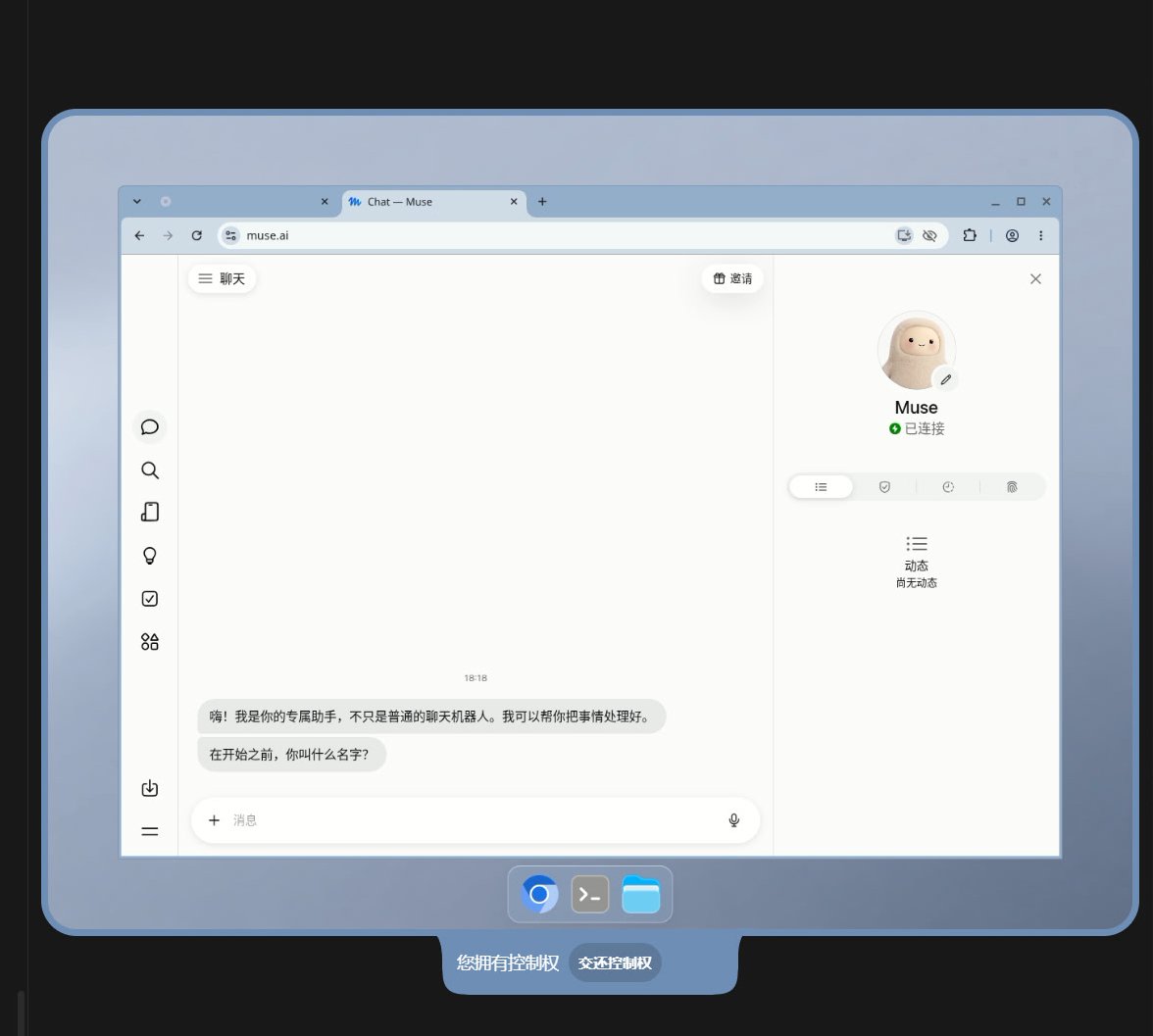
Task: Toggle the crossed-out eye icon in address bar
Action: [x=929, y=235]
